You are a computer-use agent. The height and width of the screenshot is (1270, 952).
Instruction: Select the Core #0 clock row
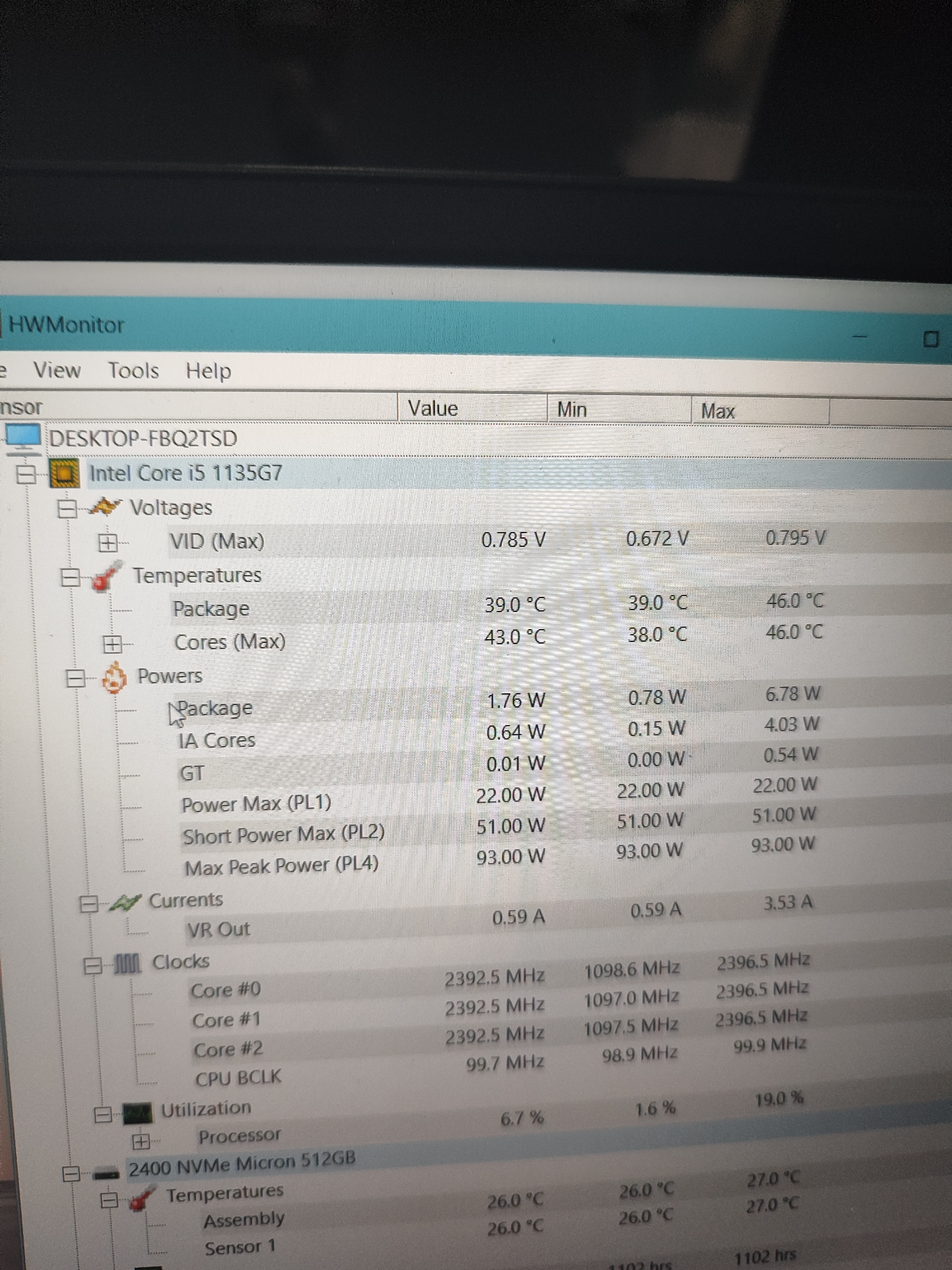[x=226, y=990]
